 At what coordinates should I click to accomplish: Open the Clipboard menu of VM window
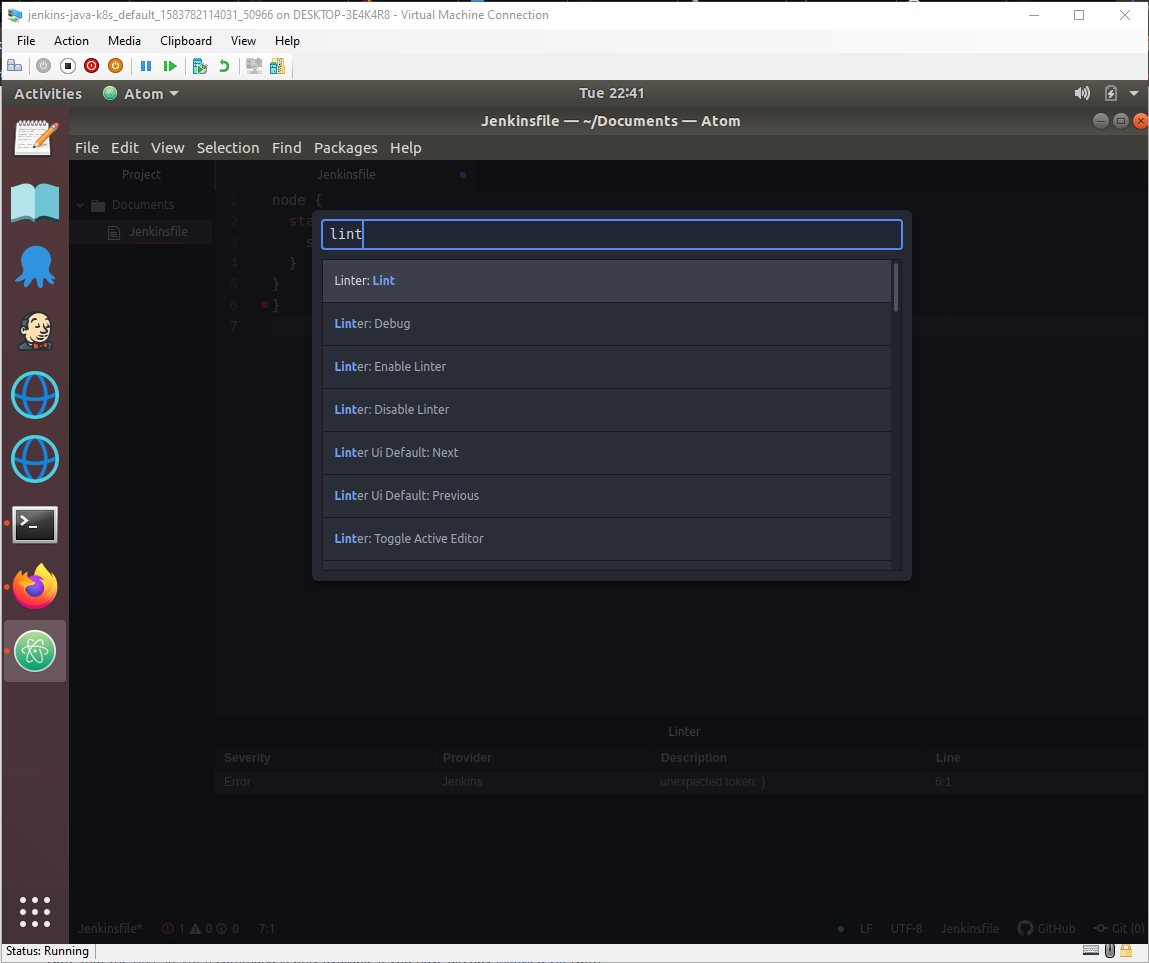click(x=185, y=41)
